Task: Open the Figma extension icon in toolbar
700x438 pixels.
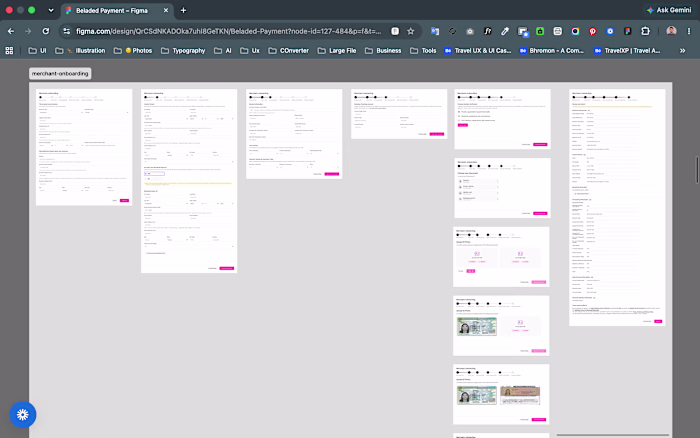Action: [627, 31]
